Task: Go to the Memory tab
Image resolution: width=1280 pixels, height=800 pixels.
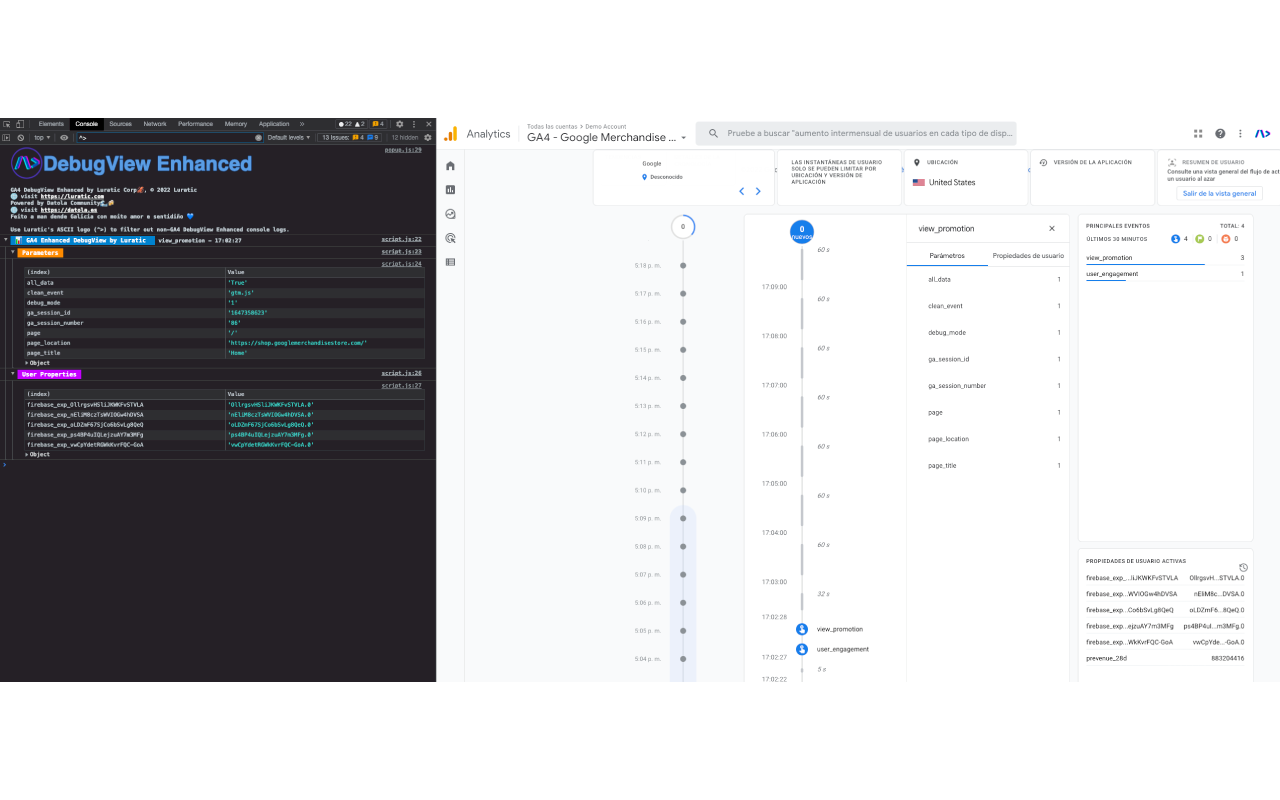Action: click(236, 124)
